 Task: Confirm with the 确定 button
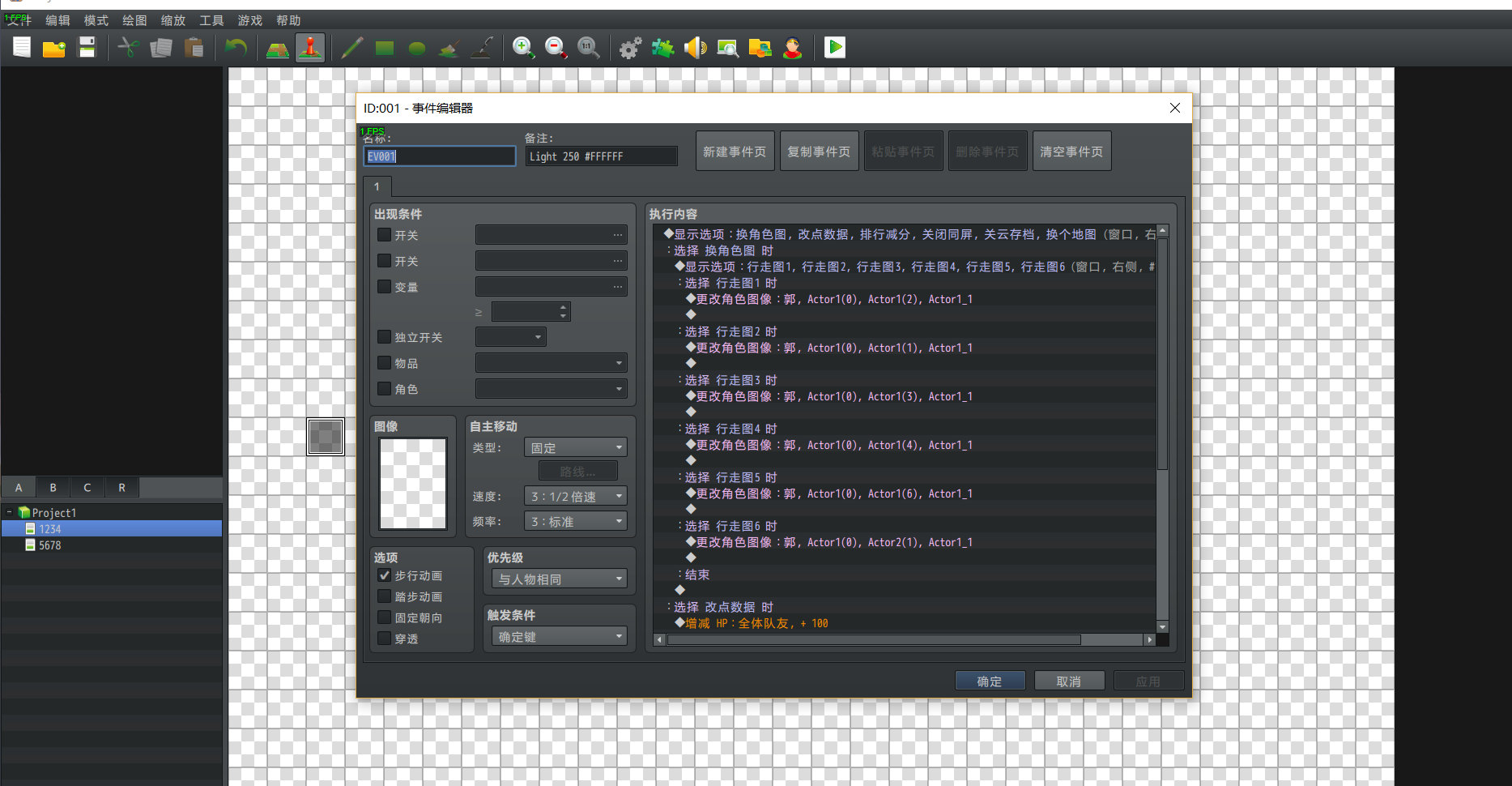[x=990, y=681]
